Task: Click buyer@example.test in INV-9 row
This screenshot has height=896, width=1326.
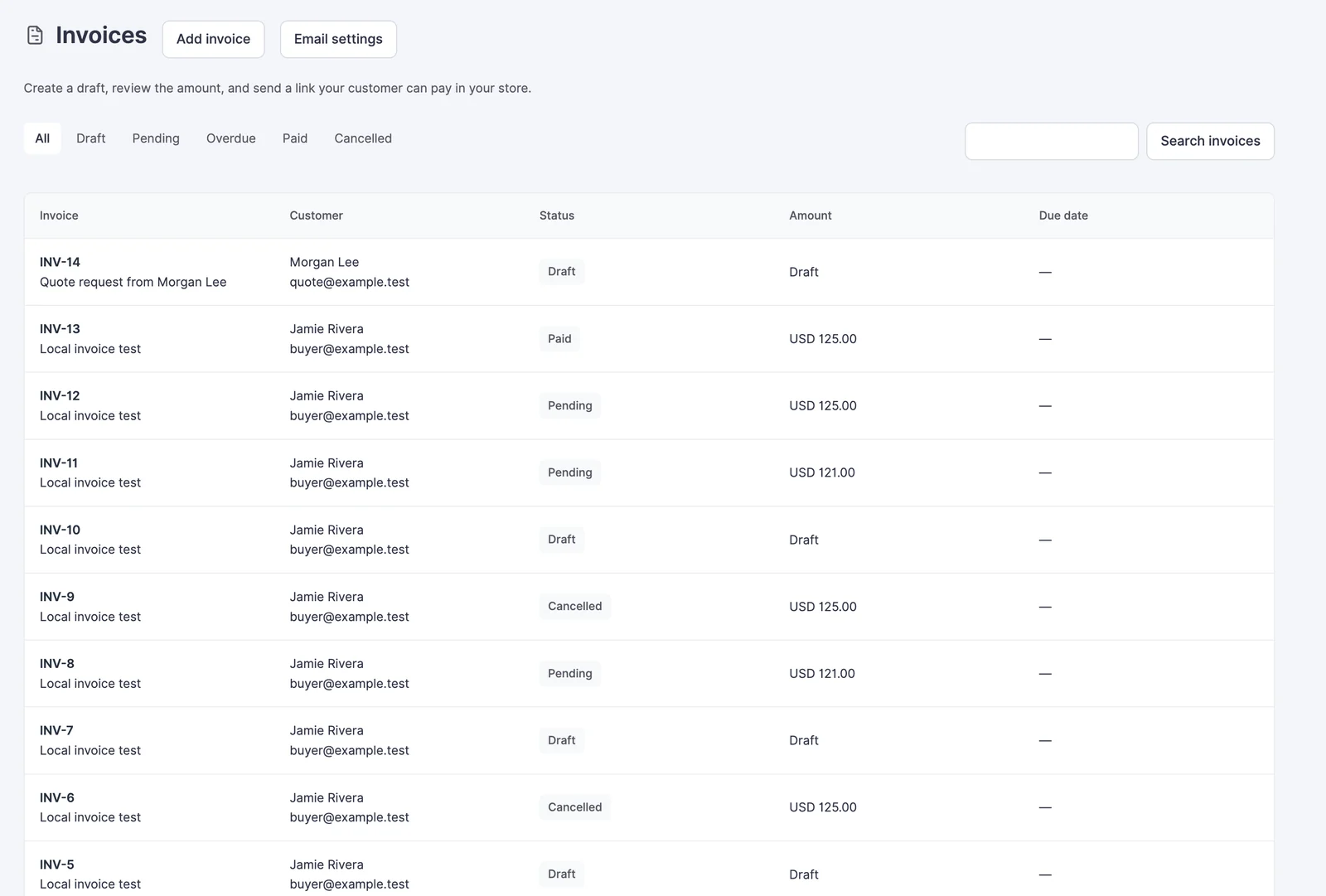Action: [350, 617]
